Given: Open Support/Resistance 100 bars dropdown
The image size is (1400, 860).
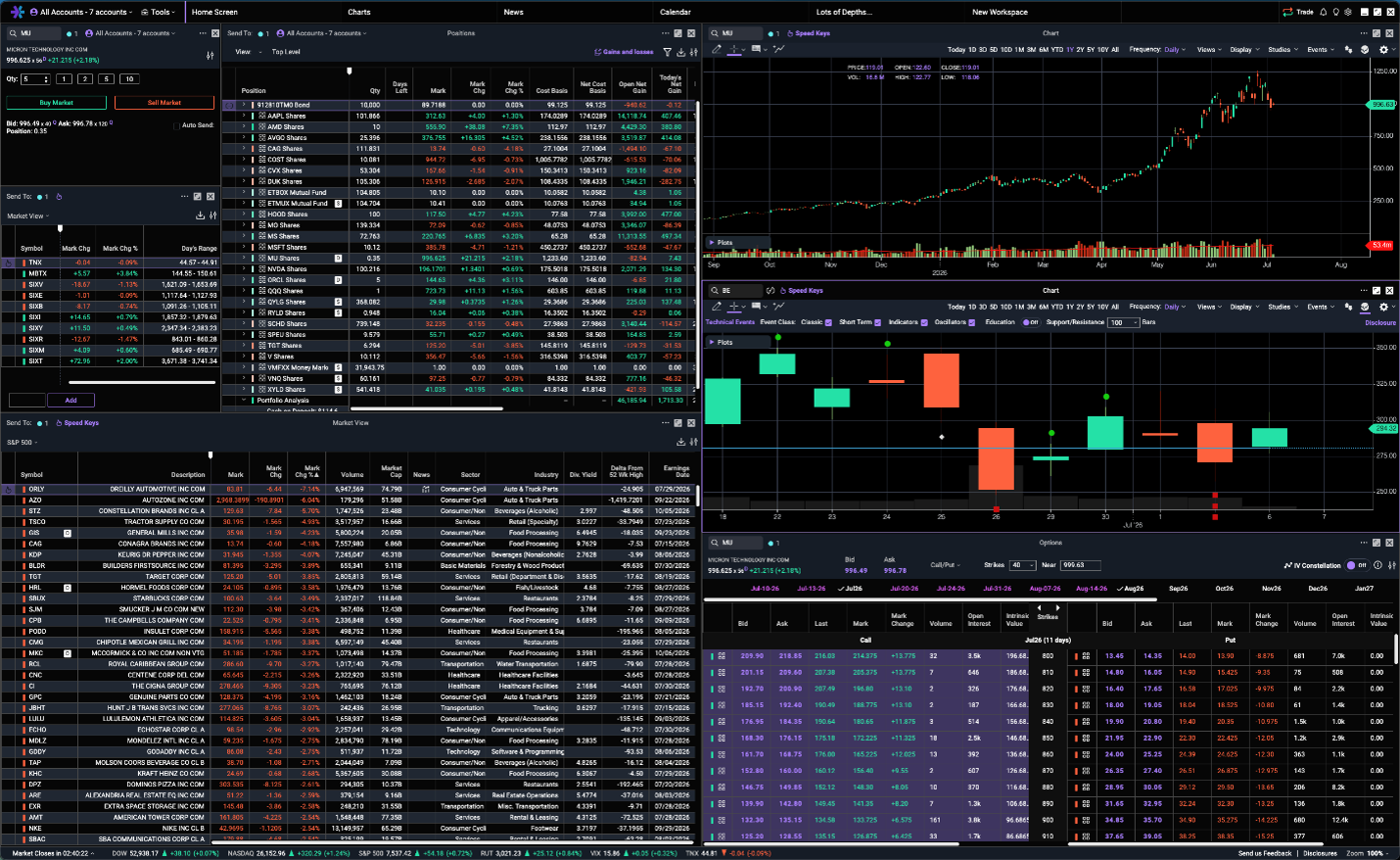Looking at the screenshot, I should (1124, 322).
